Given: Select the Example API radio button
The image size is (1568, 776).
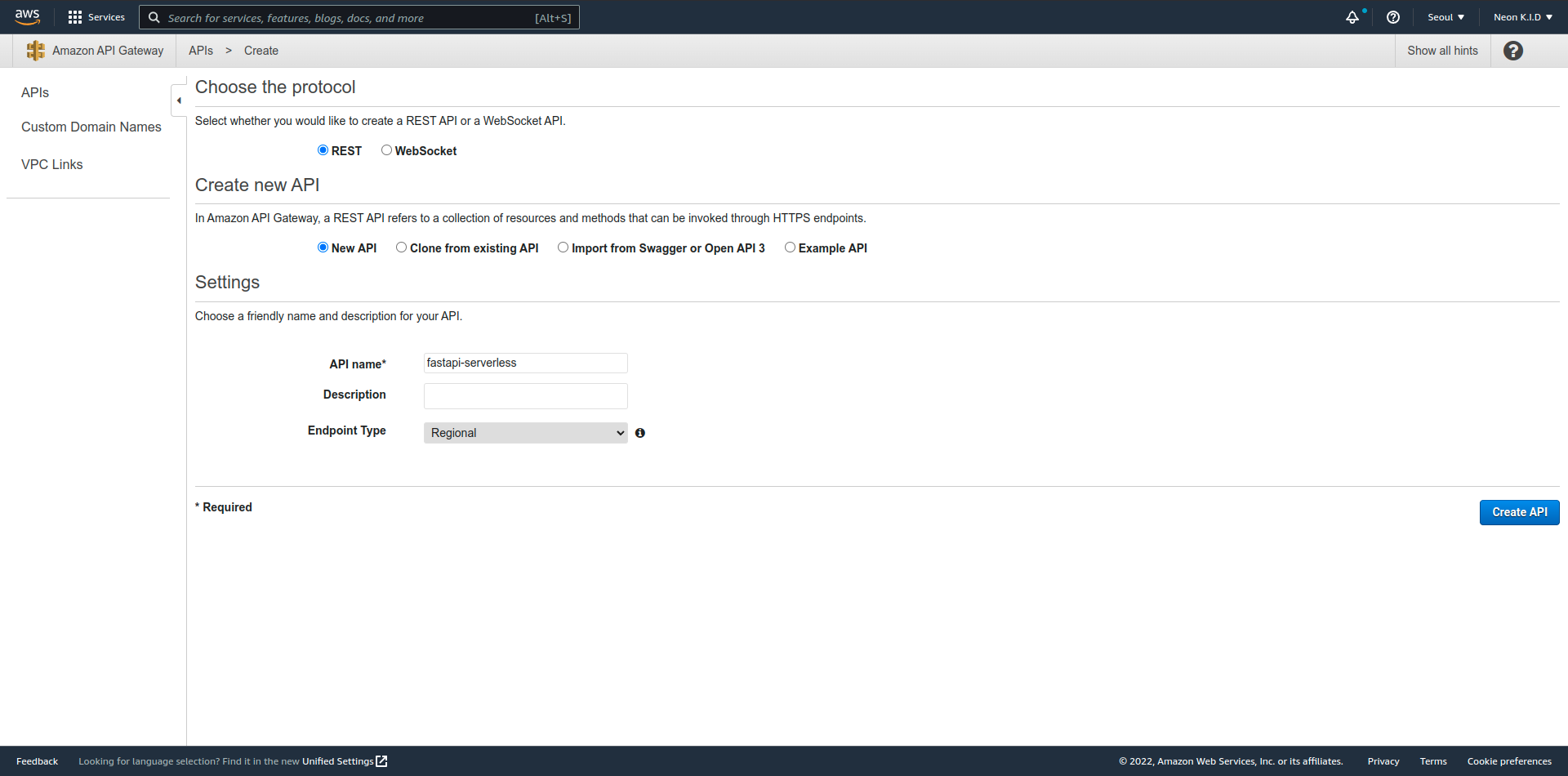Looking at the screenshot, I should (790, 248).
